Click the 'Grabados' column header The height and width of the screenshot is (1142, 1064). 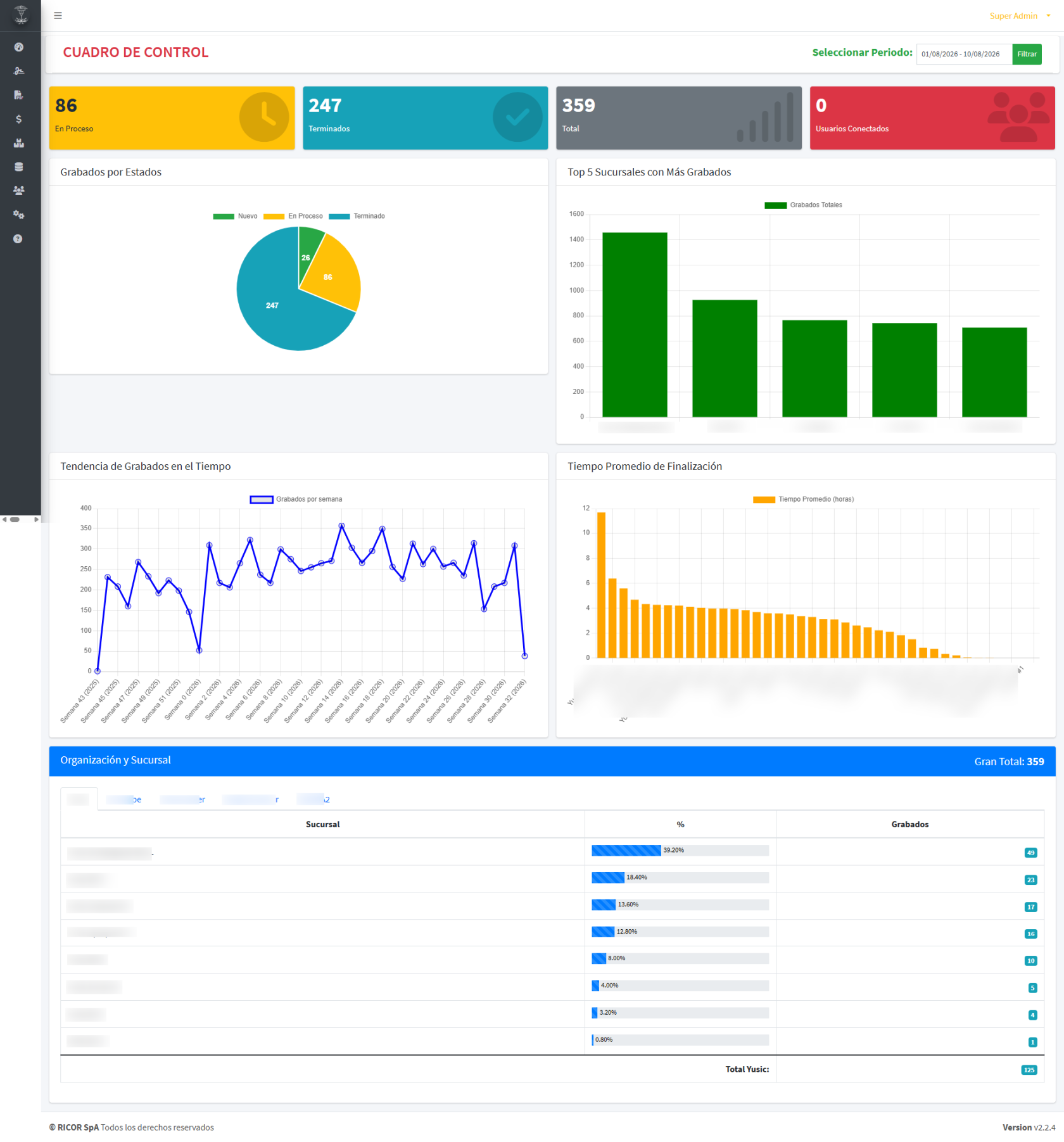[x=909, y=824]
